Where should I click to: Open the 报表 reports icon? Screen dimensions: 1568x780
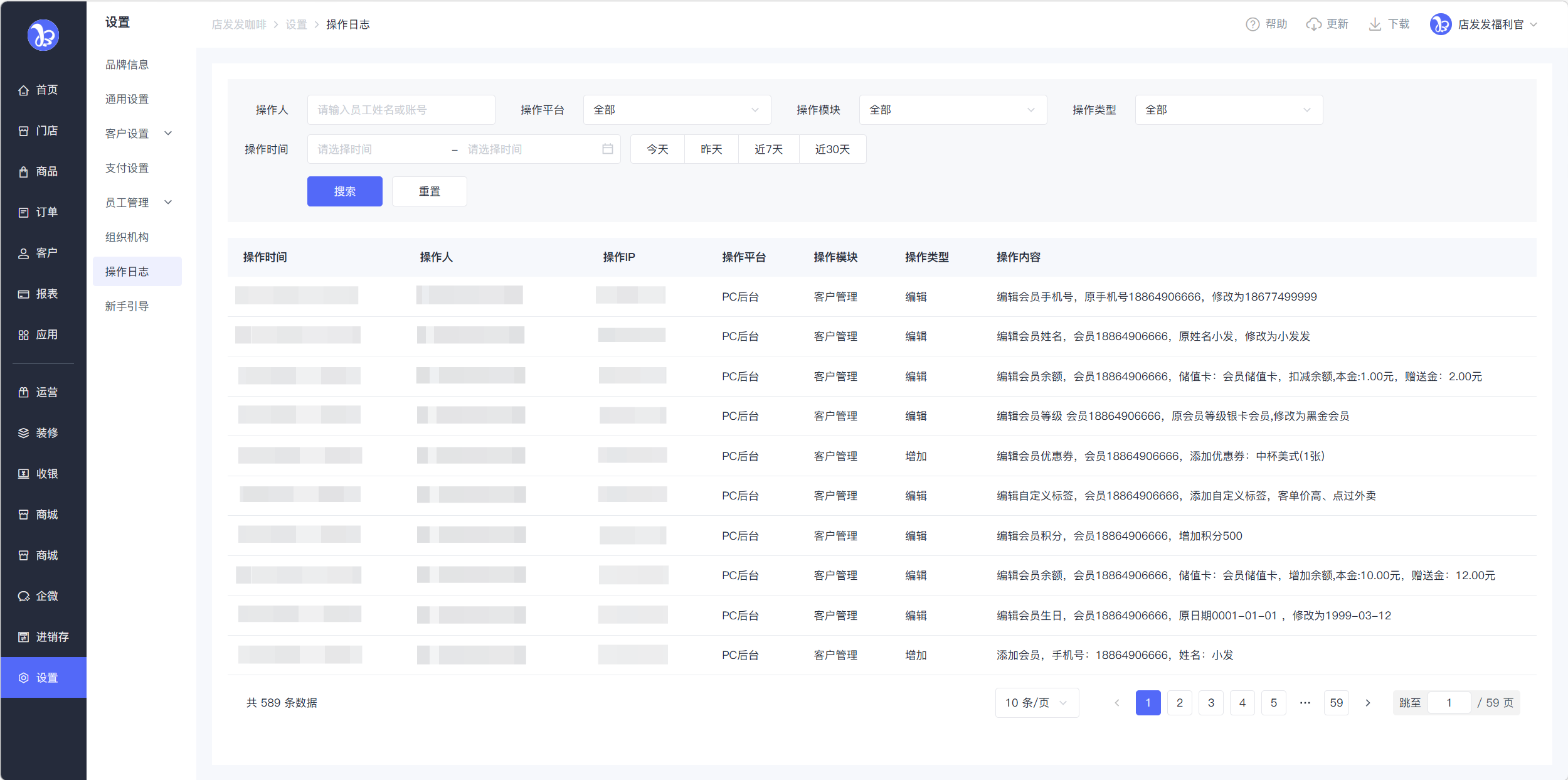click(23, 294)
